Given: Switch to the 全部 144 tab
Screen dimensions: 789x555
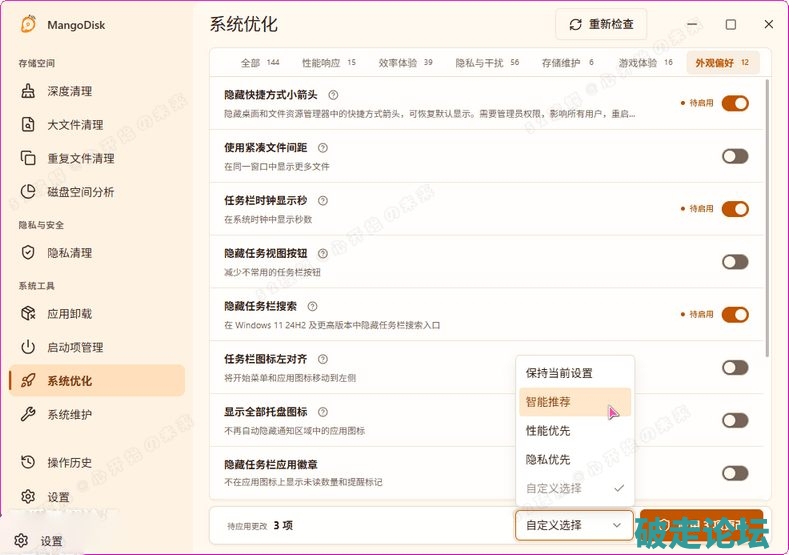Looking at the screenshot, I should tap(260, 62).
